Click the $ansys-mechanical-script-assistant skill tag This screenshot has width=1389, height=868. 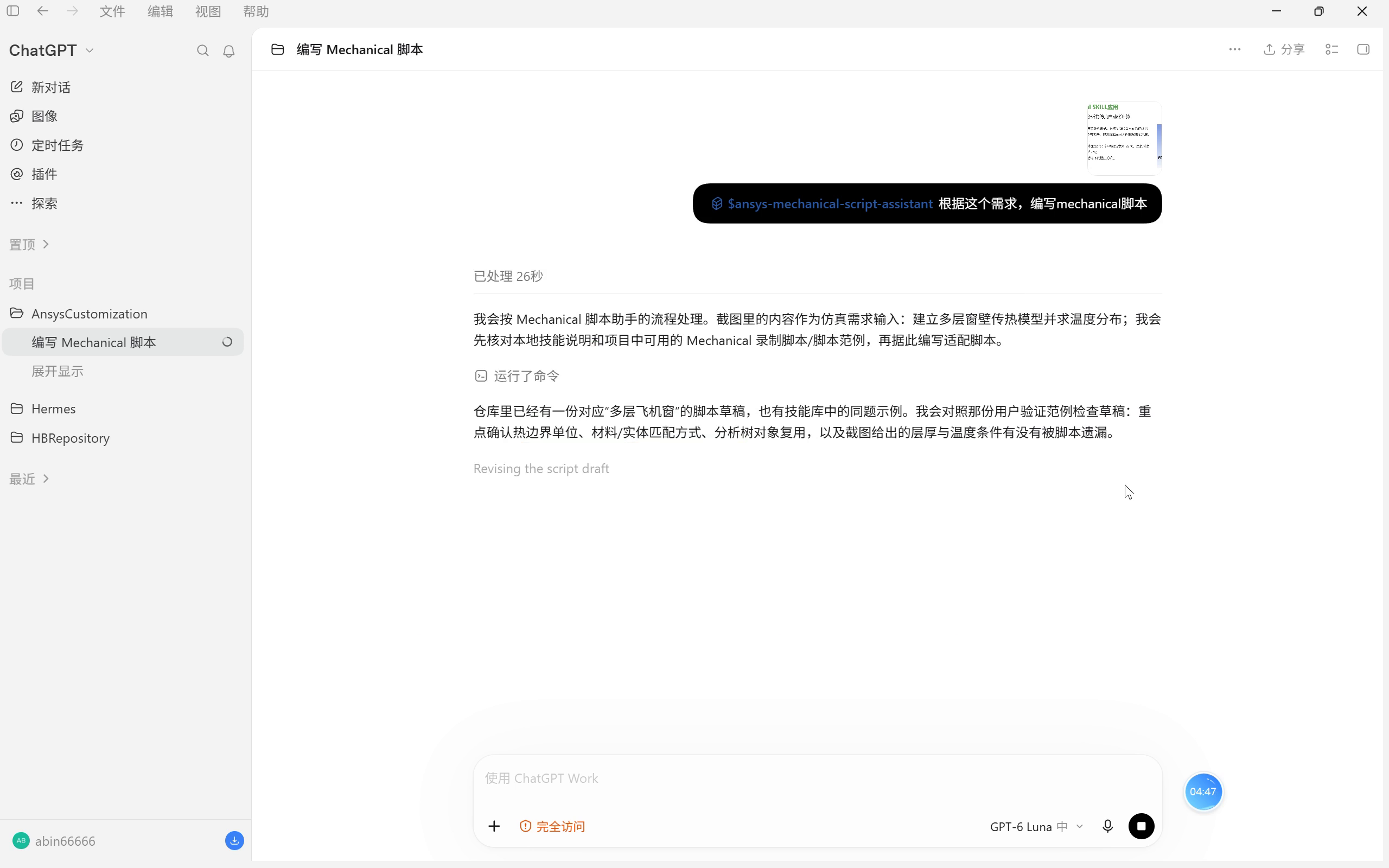(822, 204)
